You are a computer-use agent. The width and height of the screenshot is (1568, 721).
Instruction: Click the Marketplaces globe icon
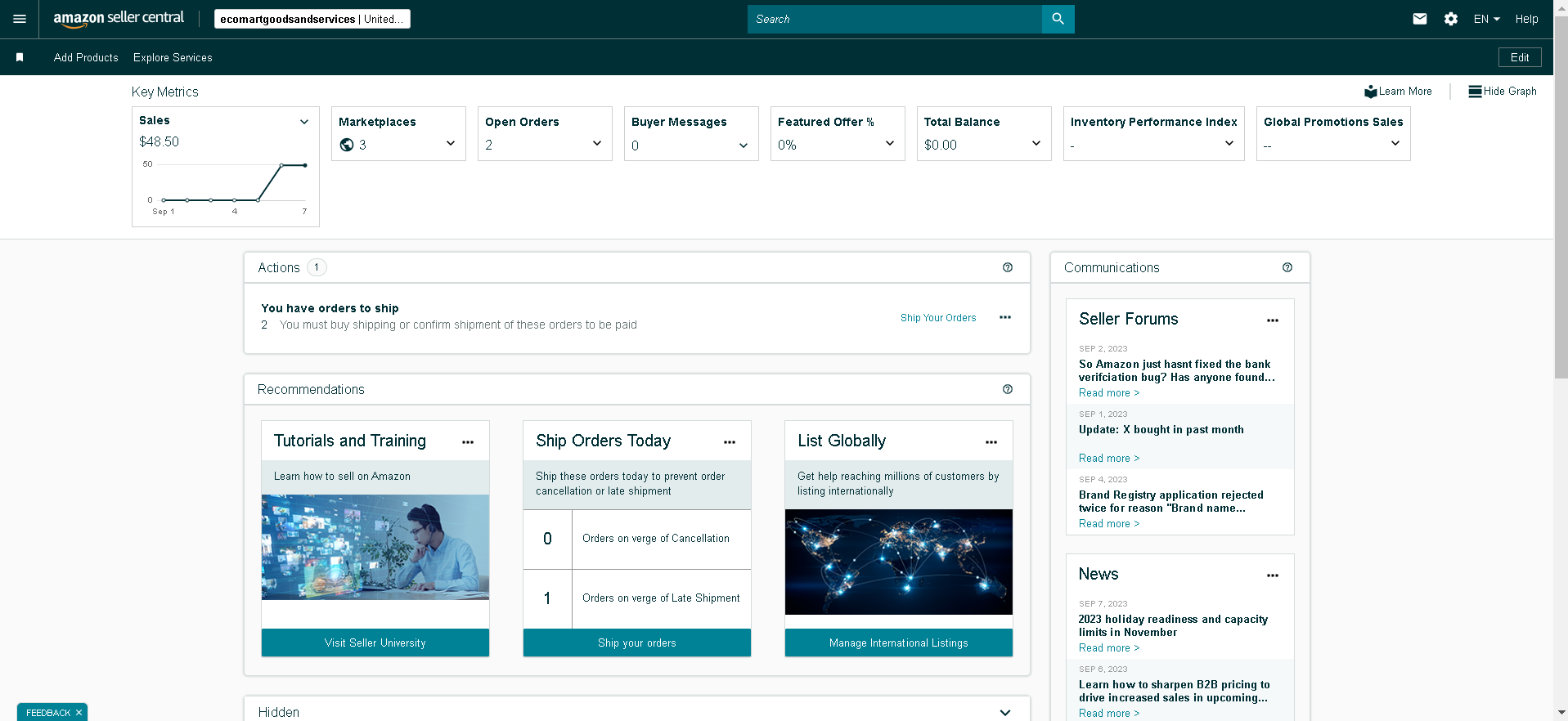pyautogui.click(x=347, y=145)
